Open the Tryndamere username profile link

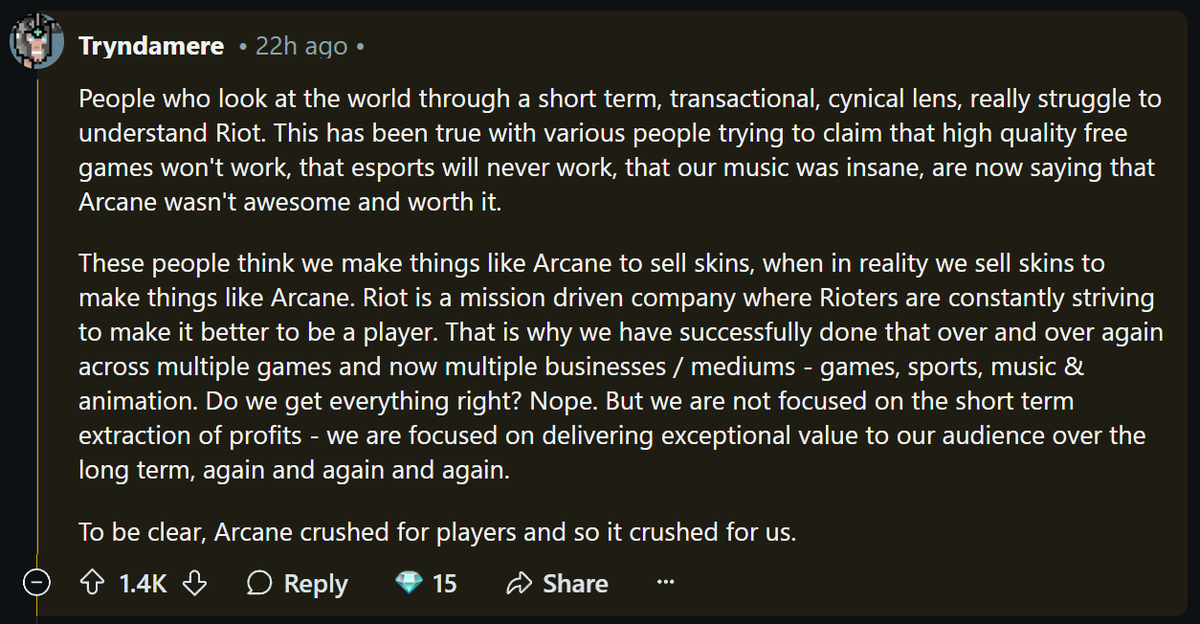[152, 46]
